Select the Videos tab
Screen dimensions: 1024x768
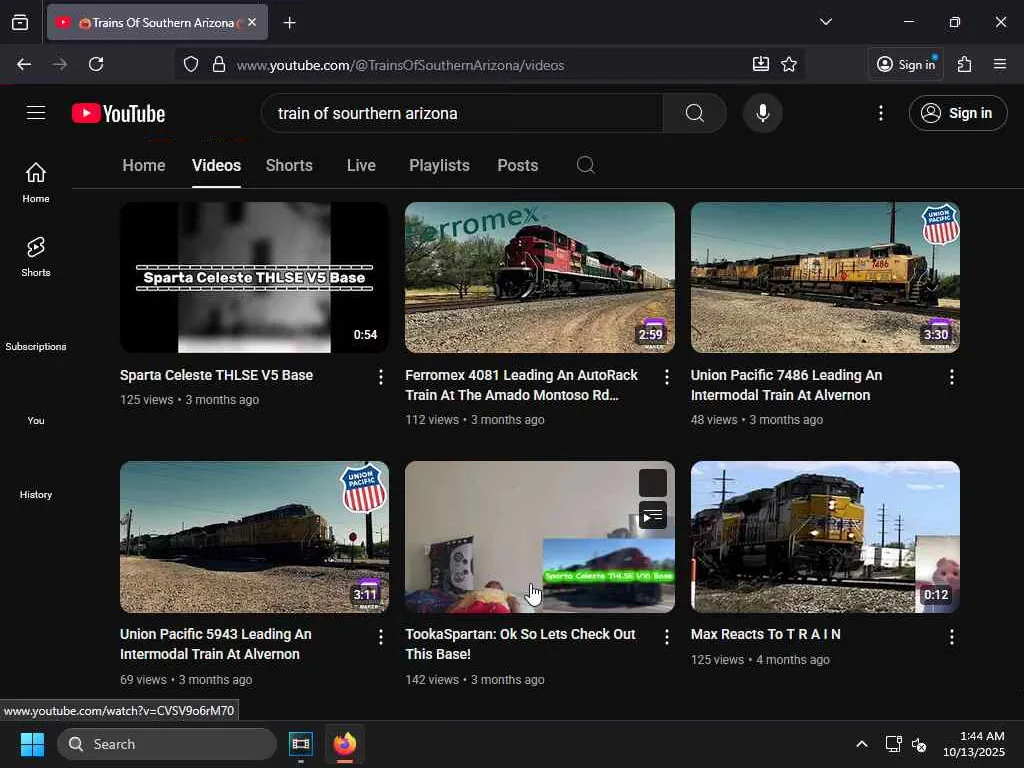pos(216,165)
